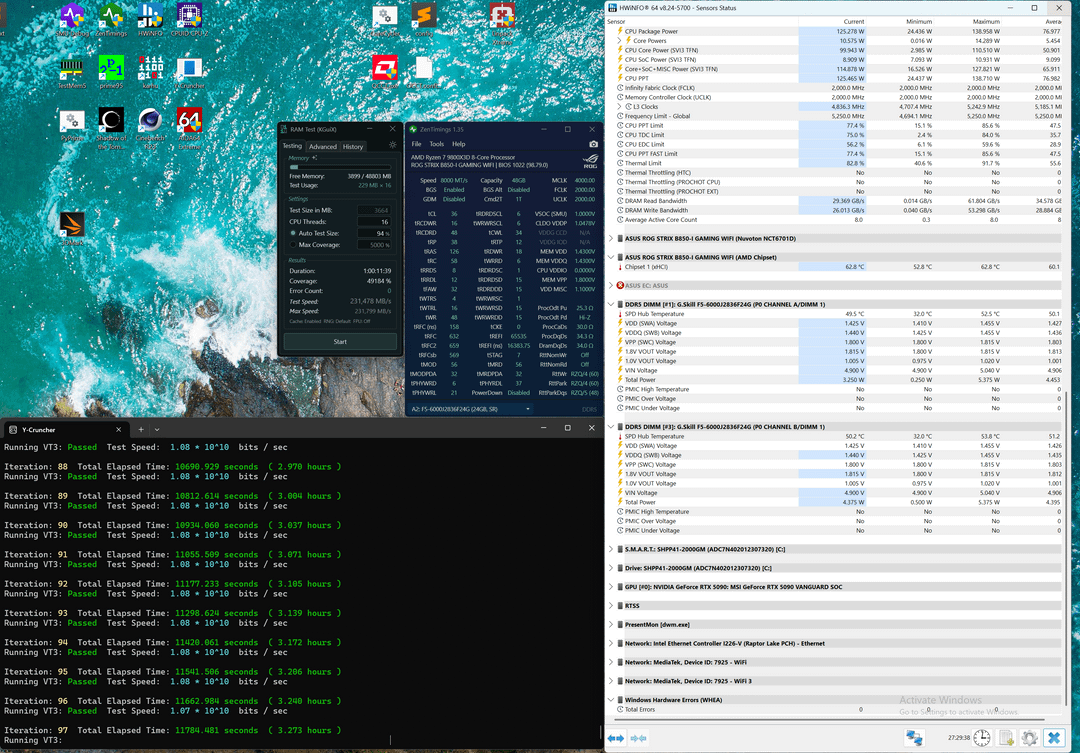Expand the PresentMon sensor group
Screen dimensions: 1080x753
[611, 624]
